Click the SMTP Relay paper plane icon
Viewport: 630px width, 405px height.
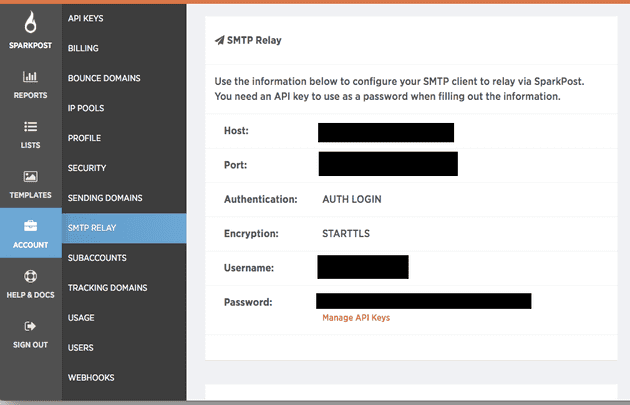tap(219, 41)
